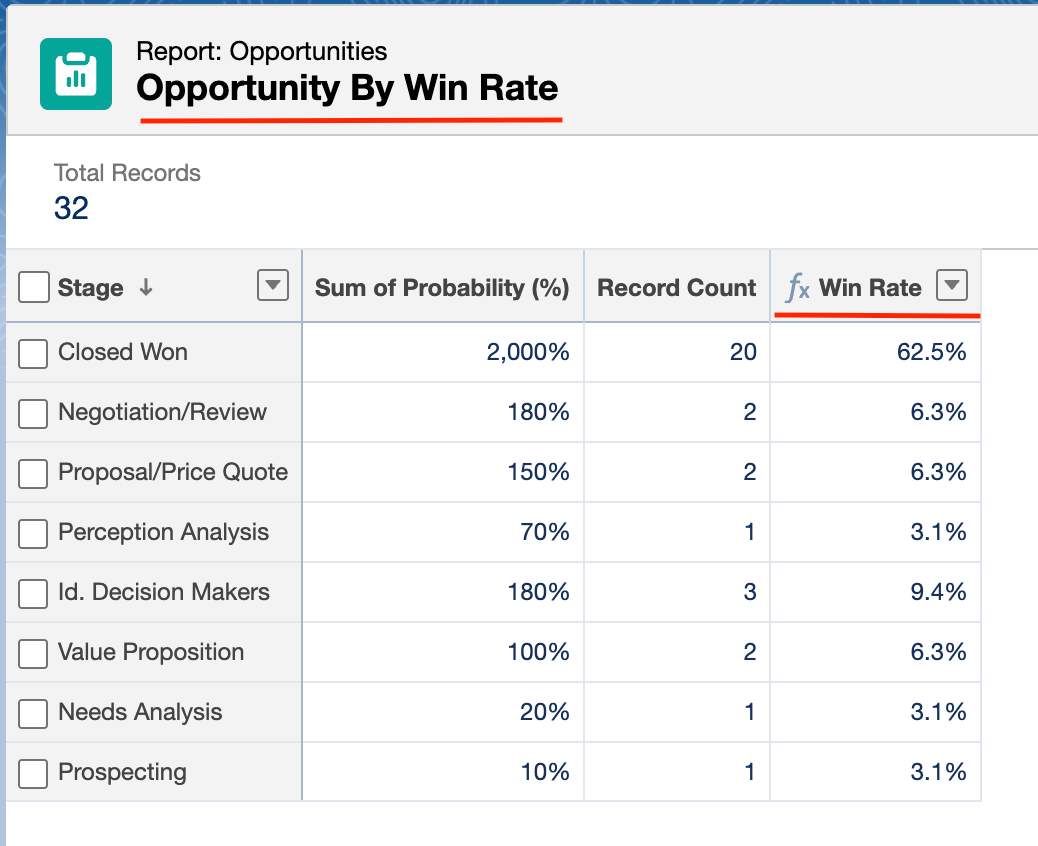Image resolution: width=1038 pixels, height=846 pixels.
Task: Click the green report icon
Action: point(76,74)
